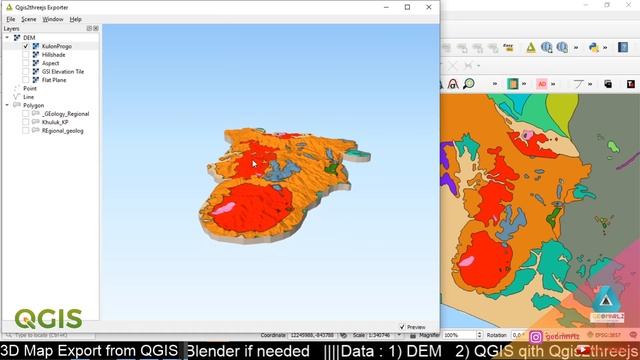The width and height of the screenshot is (640, 360).
Task: Click the blue help book icon
Action: pos(623,47)
